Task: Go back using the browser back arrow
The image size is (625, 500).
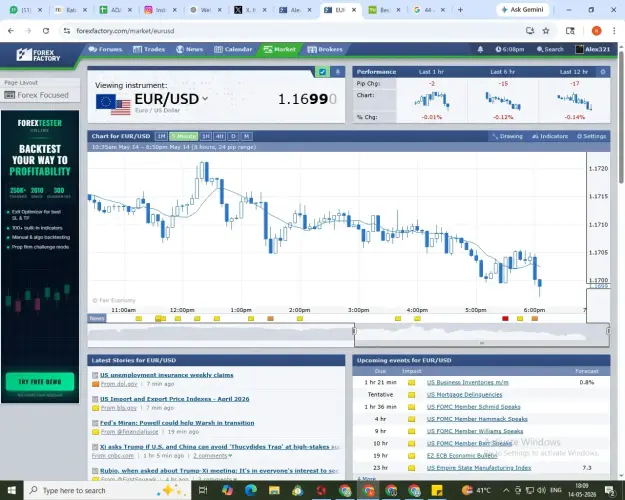Action: [x=11, y=31]
